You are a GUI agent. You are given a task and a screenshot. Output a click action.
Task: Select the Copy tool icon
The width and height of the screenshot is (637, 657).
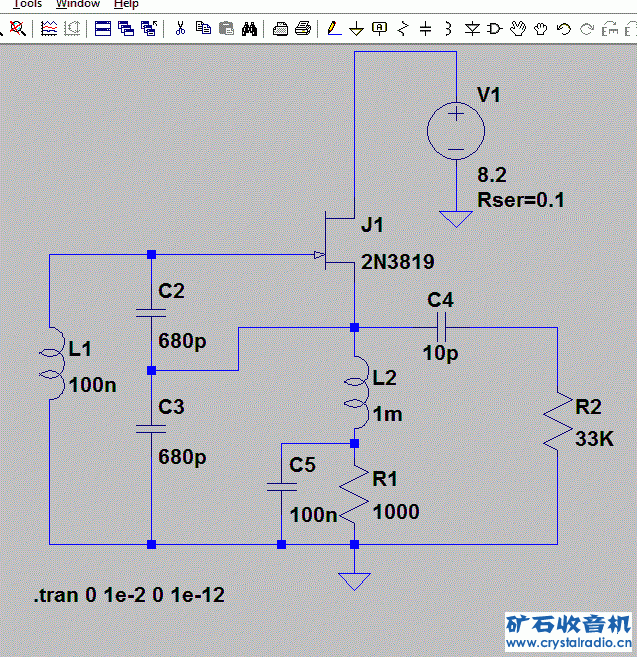tap(203, 29)
